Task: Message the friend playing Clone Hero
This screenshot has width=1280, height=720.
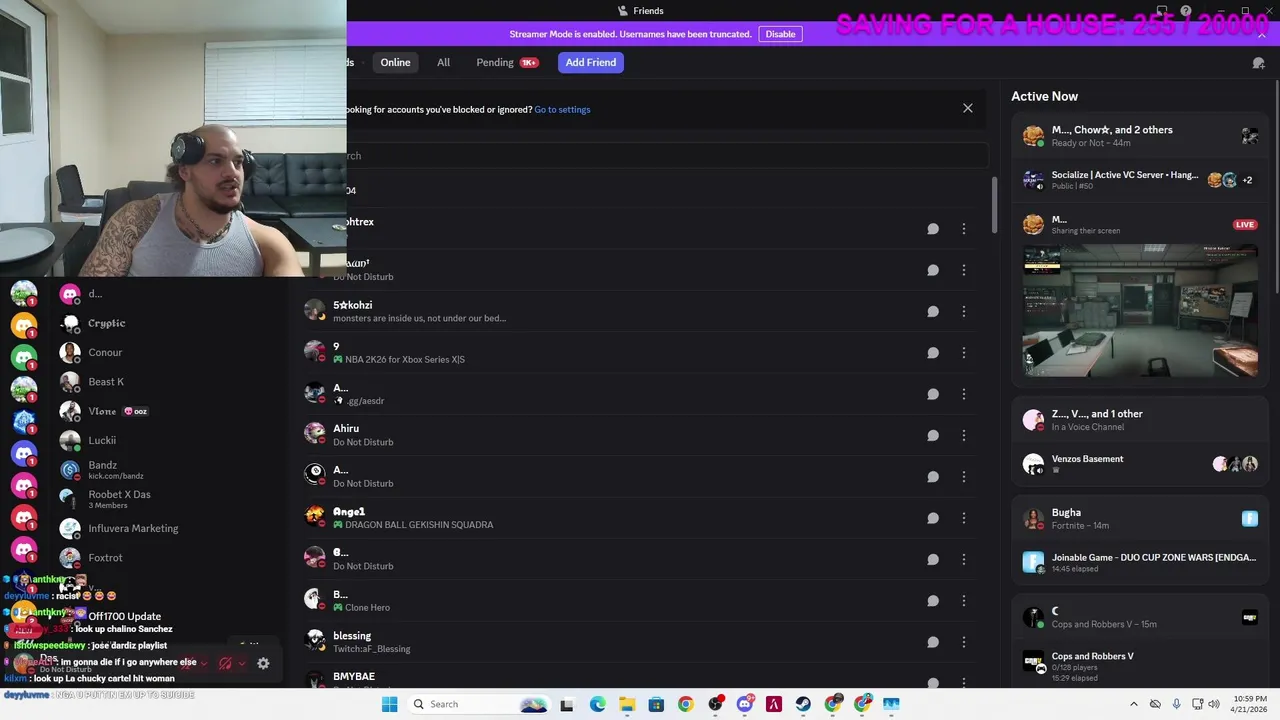Action: click(x=933, y=601)
